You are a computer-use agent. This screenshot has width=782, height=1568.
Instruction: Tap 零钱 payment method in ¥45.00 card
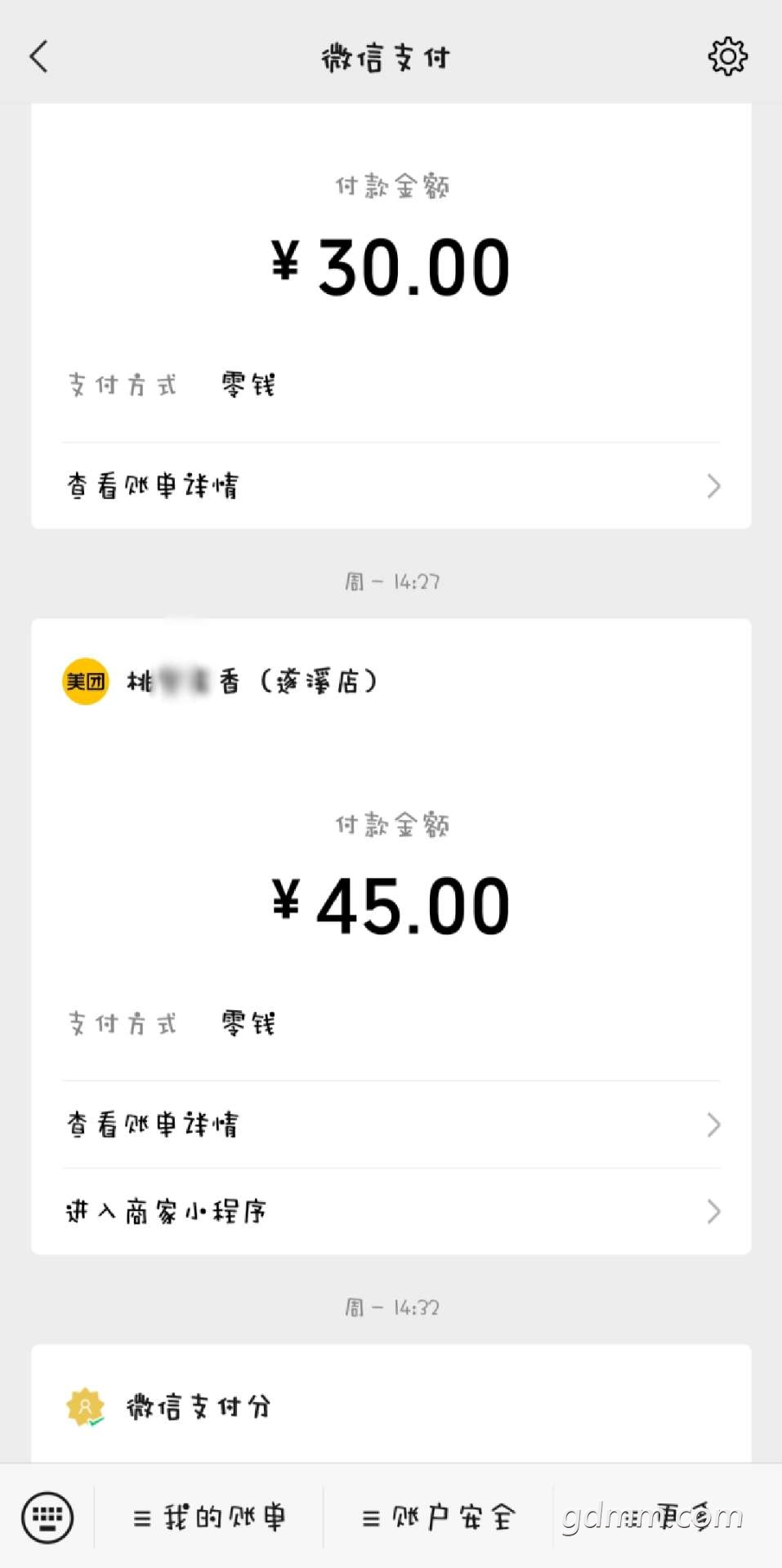point(248,1023)
